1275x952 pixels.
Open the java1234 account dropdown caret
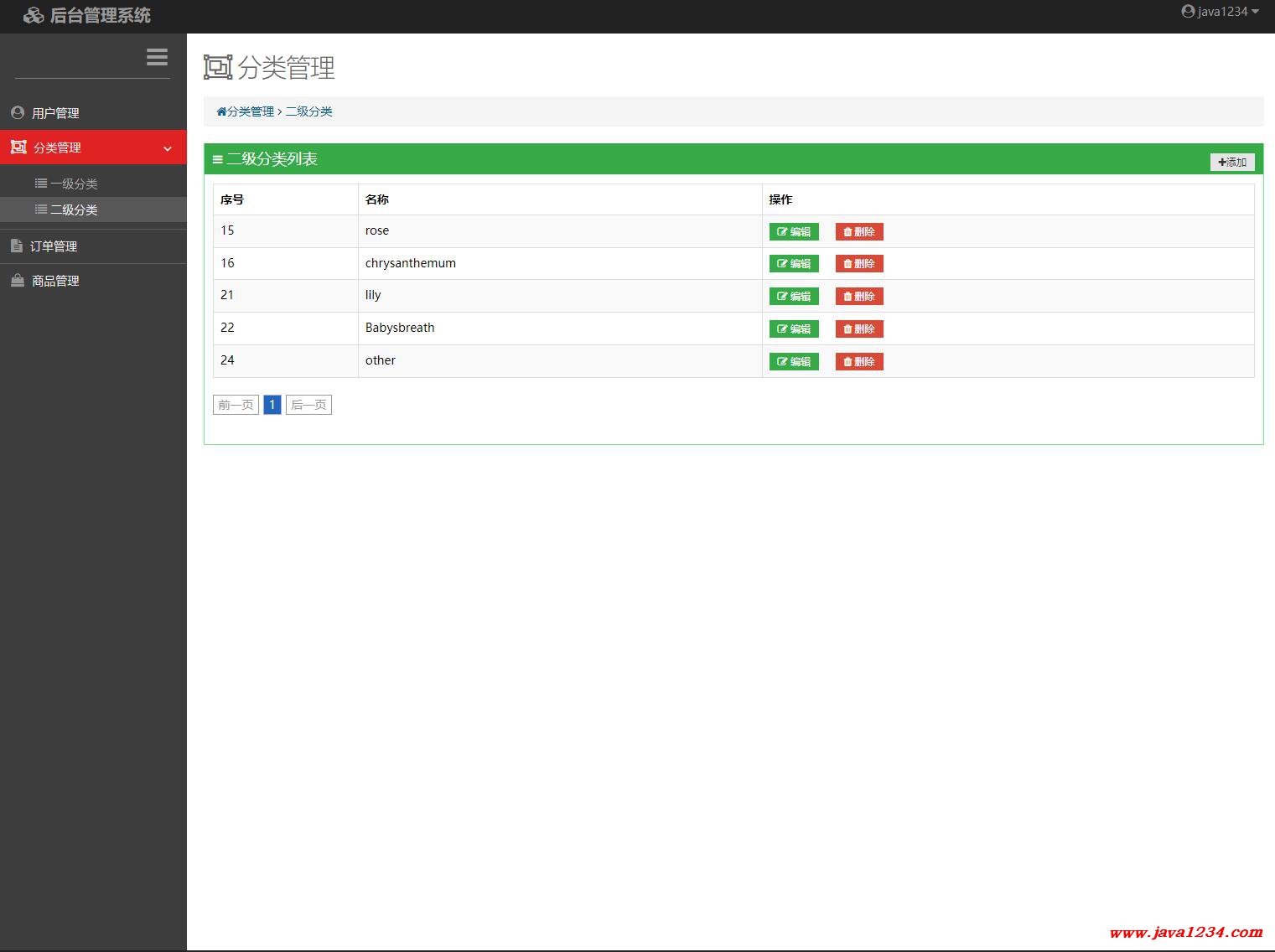coord(1255,12)
